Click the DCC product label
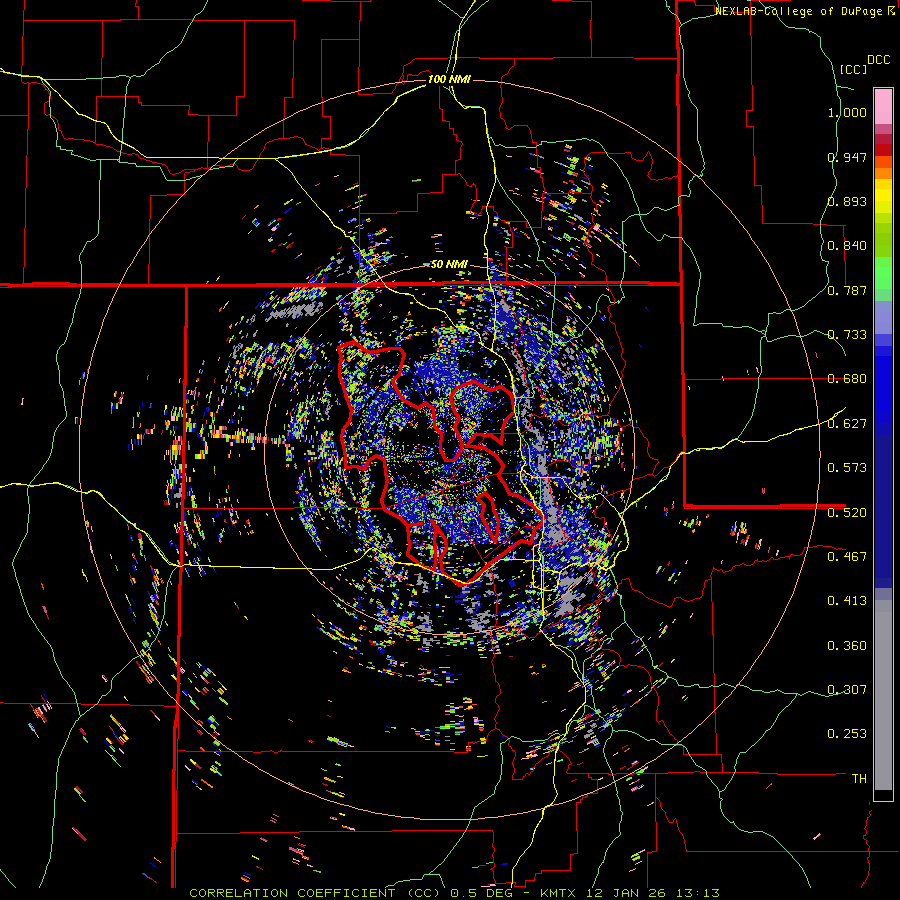This screenshot has width=900, height=900. (x=878, y=60)
